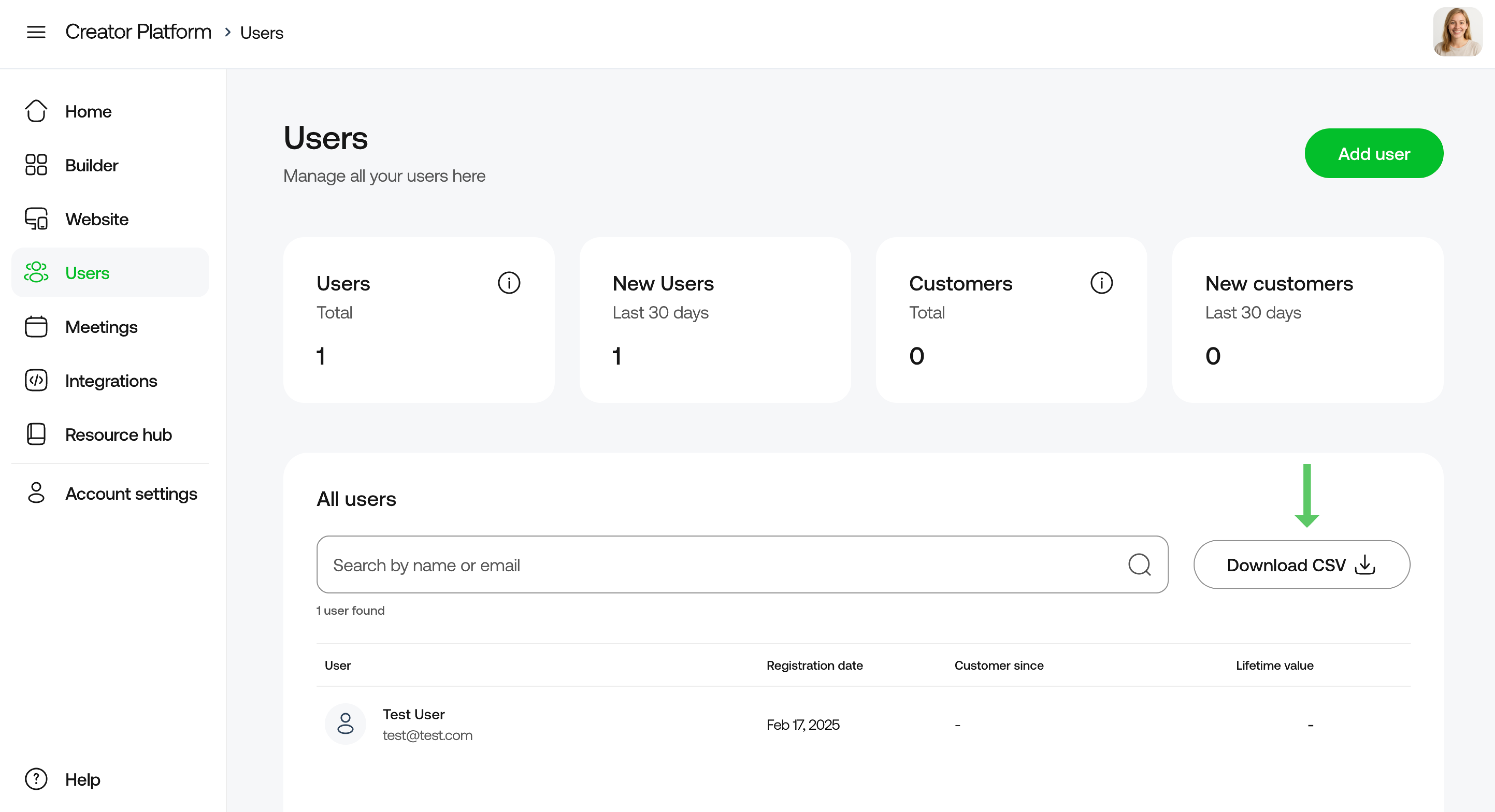Click the Resource hub book icon
1495x812 pixels.
[x=36, y=434]
